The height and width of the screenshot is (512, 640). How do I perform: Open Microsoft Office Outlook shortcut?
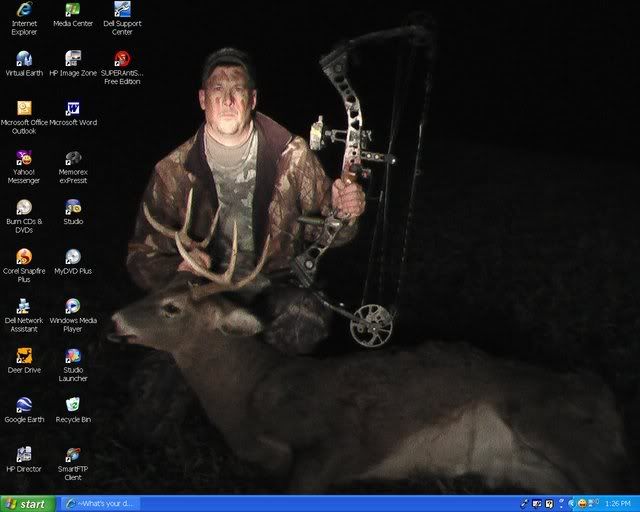pyautogui.click(x=24, y=118)
